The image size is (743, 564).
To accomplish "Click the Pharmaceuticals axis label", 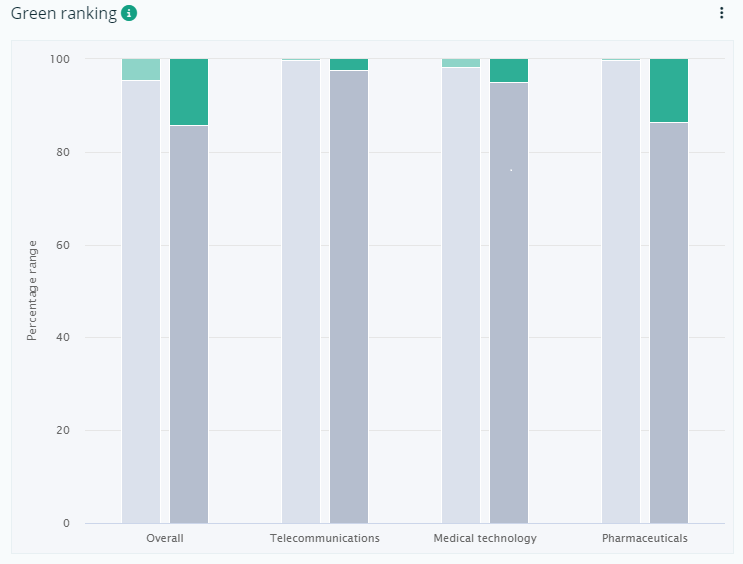I will coord(645,538).
